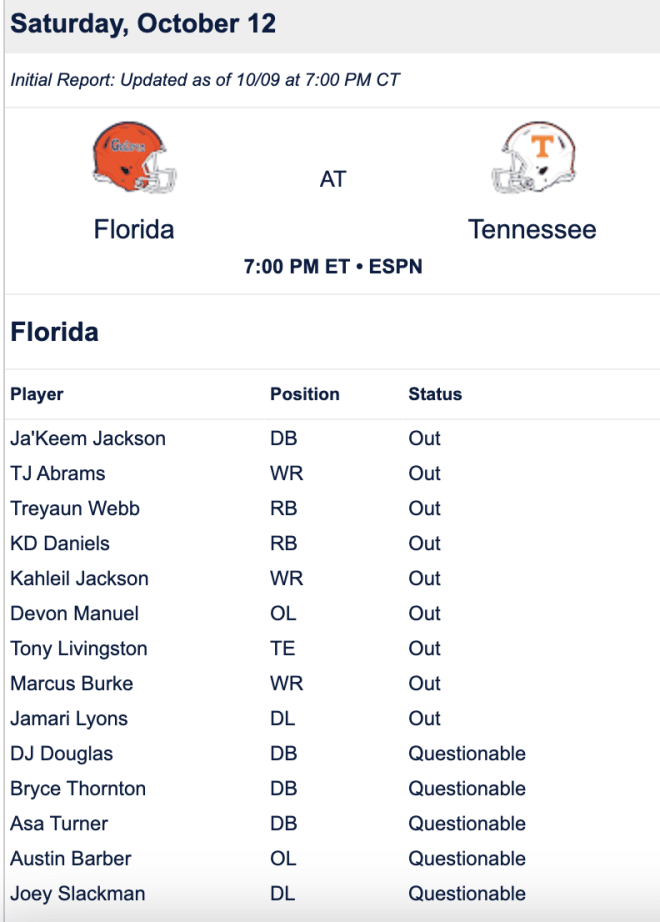The width and height of the screenshot is (660, 922).
Task: Select Kahleil Jackson's name
Action: point(79,578)
